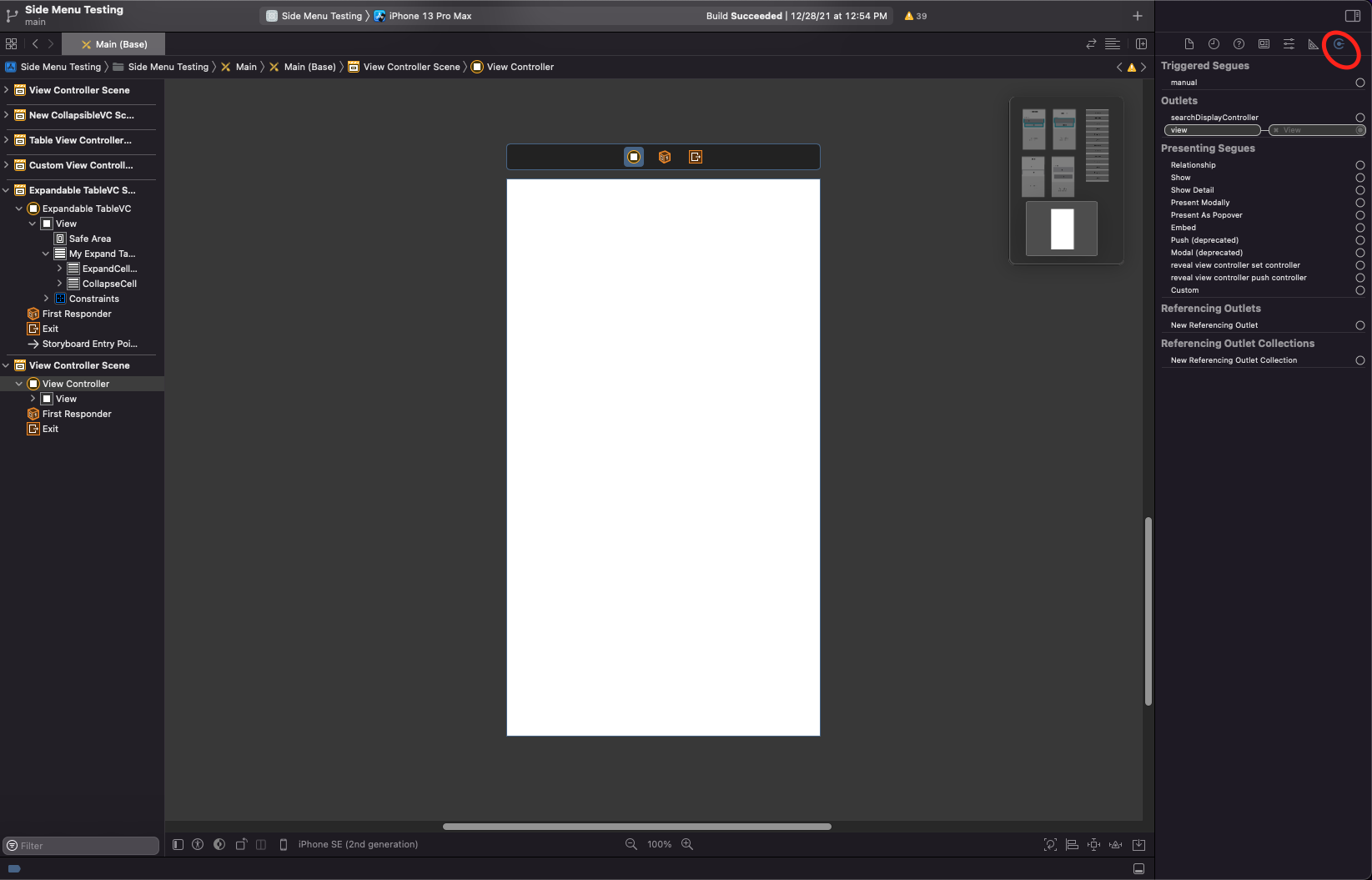Click the New Referencing Outlet circle

[1360, 325]
